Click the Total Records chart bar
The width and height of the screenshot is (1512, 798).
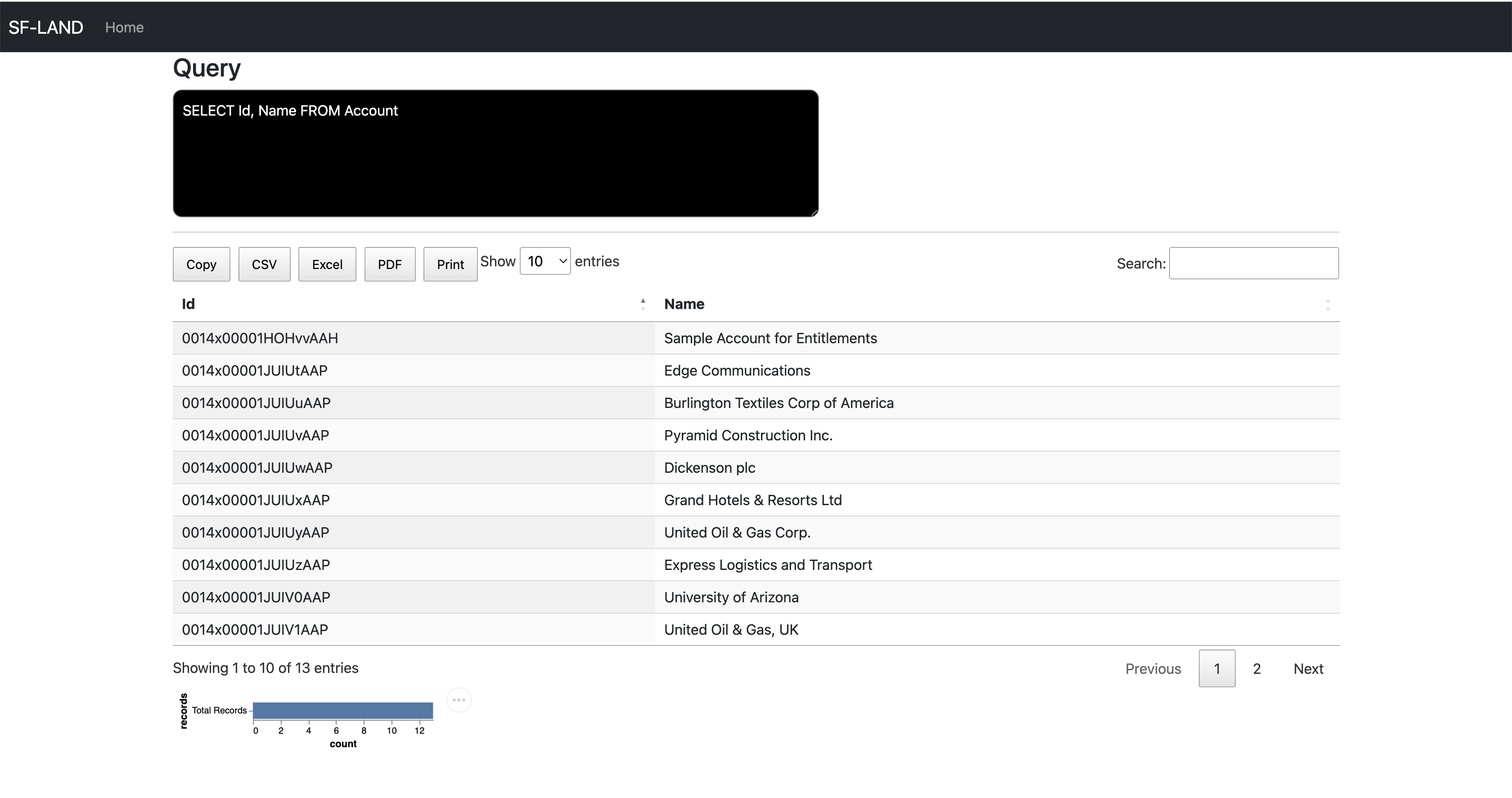point(343,710)
